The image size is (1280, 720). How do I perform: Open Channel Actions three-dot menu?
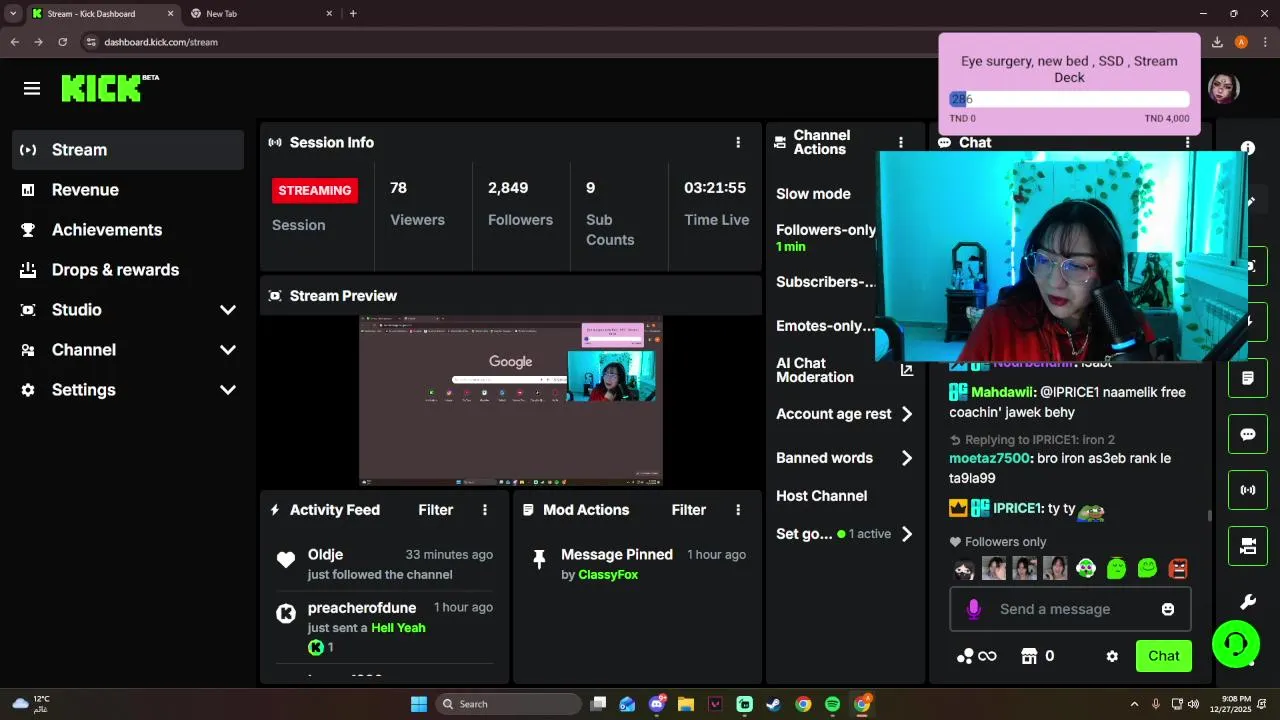[x=901, y=143]
